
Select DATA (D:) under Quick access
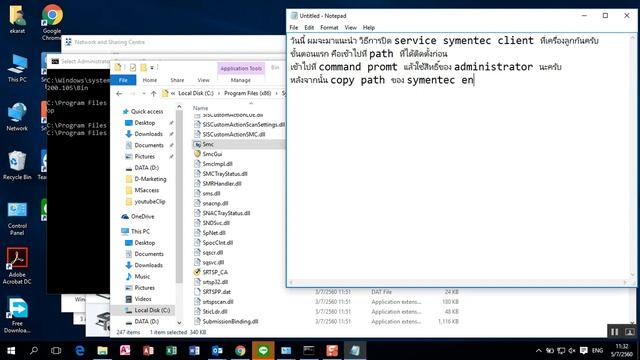(x=146, y=168)
